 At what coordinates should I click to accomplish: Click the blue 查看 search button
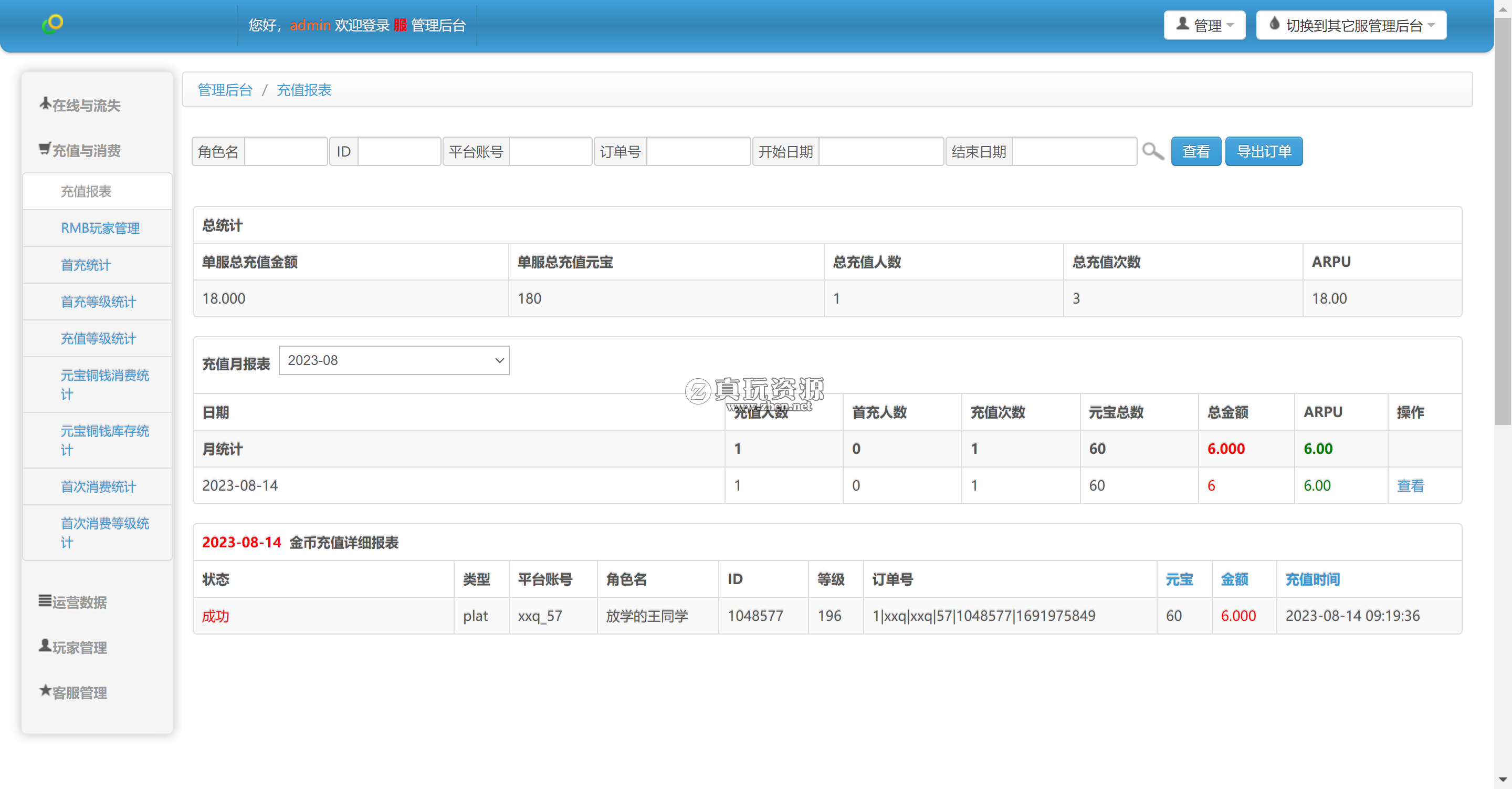pos(1195,152)
